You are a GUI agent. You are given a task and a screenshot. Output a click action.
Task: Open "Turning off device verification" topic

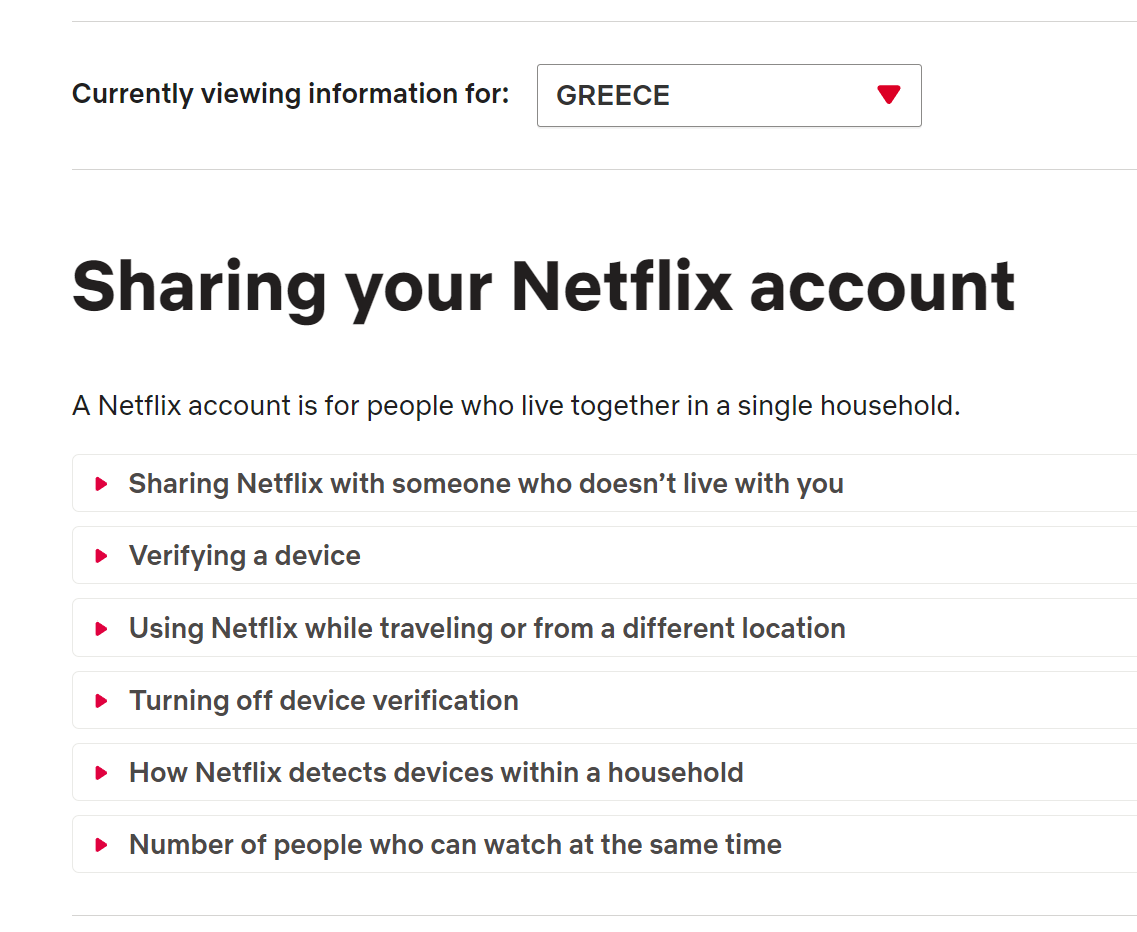[604, 701]
